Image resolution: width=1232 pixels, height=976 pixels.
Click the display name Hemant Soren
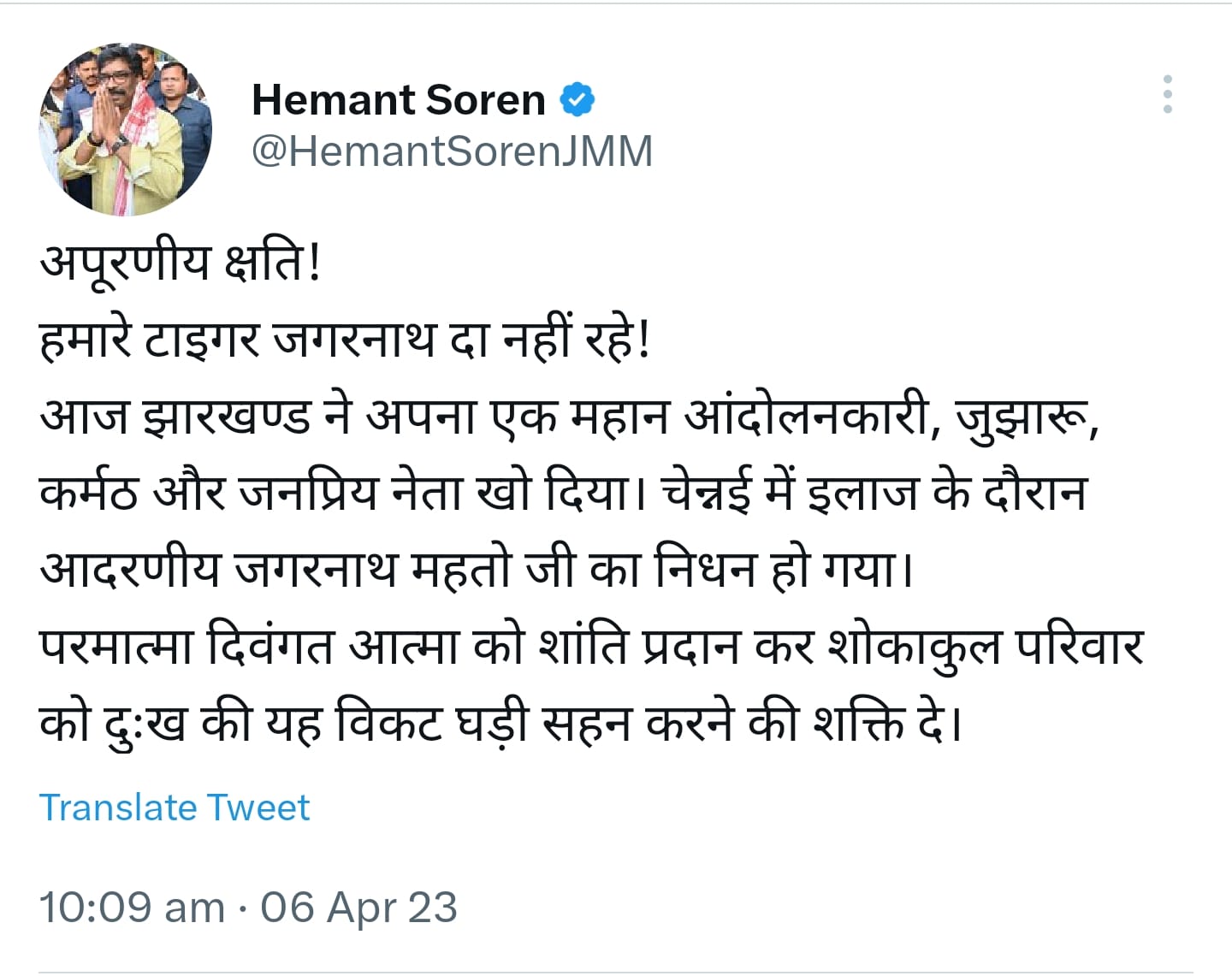tap(398, 100)
